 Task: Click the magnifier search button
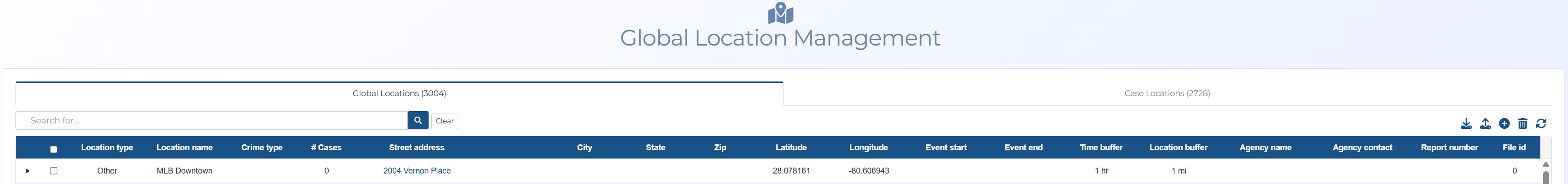tap(418, 121)
